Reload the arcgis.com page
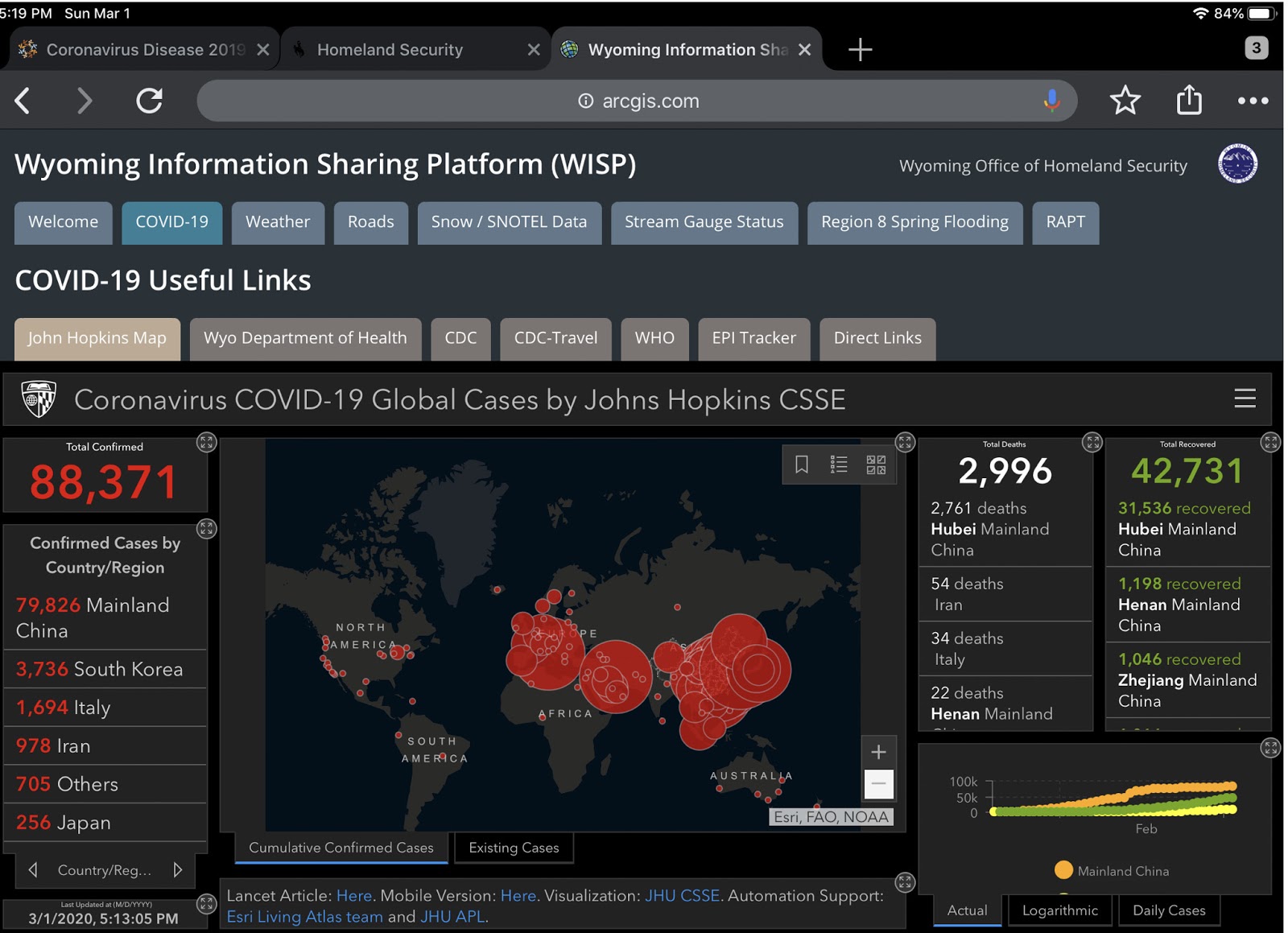This screenshot has height=933, width=1288. coord(150,101)
